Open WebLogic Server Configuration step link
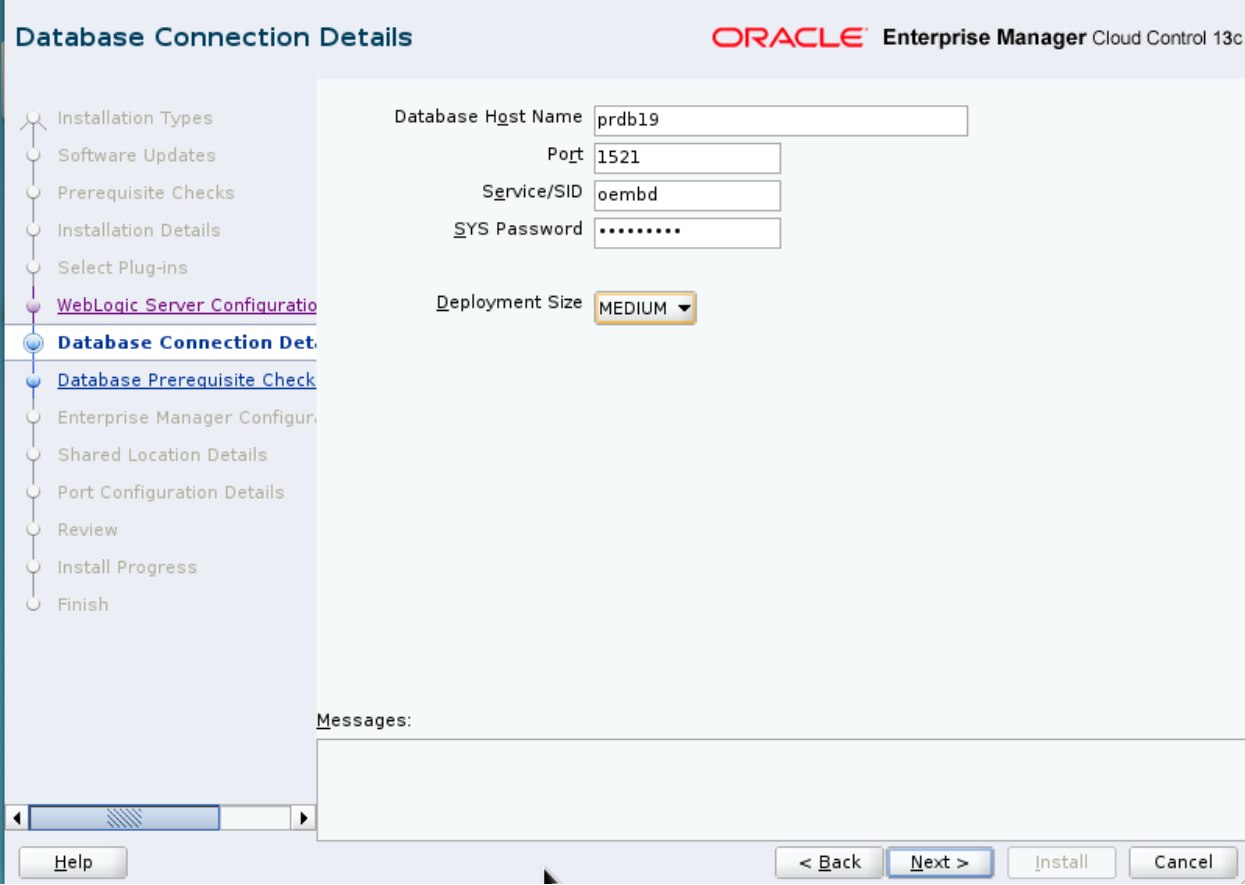 click(x=186, y=305)
